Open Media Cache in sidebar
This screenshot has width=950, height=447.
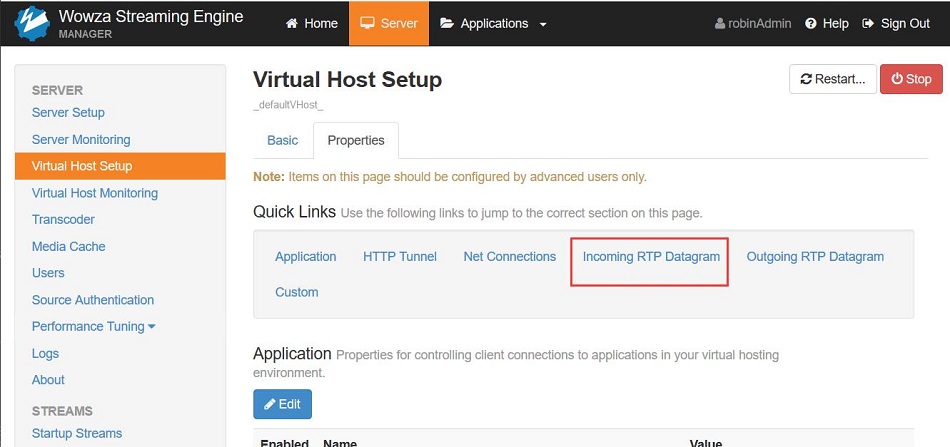(x=68, y=247)
